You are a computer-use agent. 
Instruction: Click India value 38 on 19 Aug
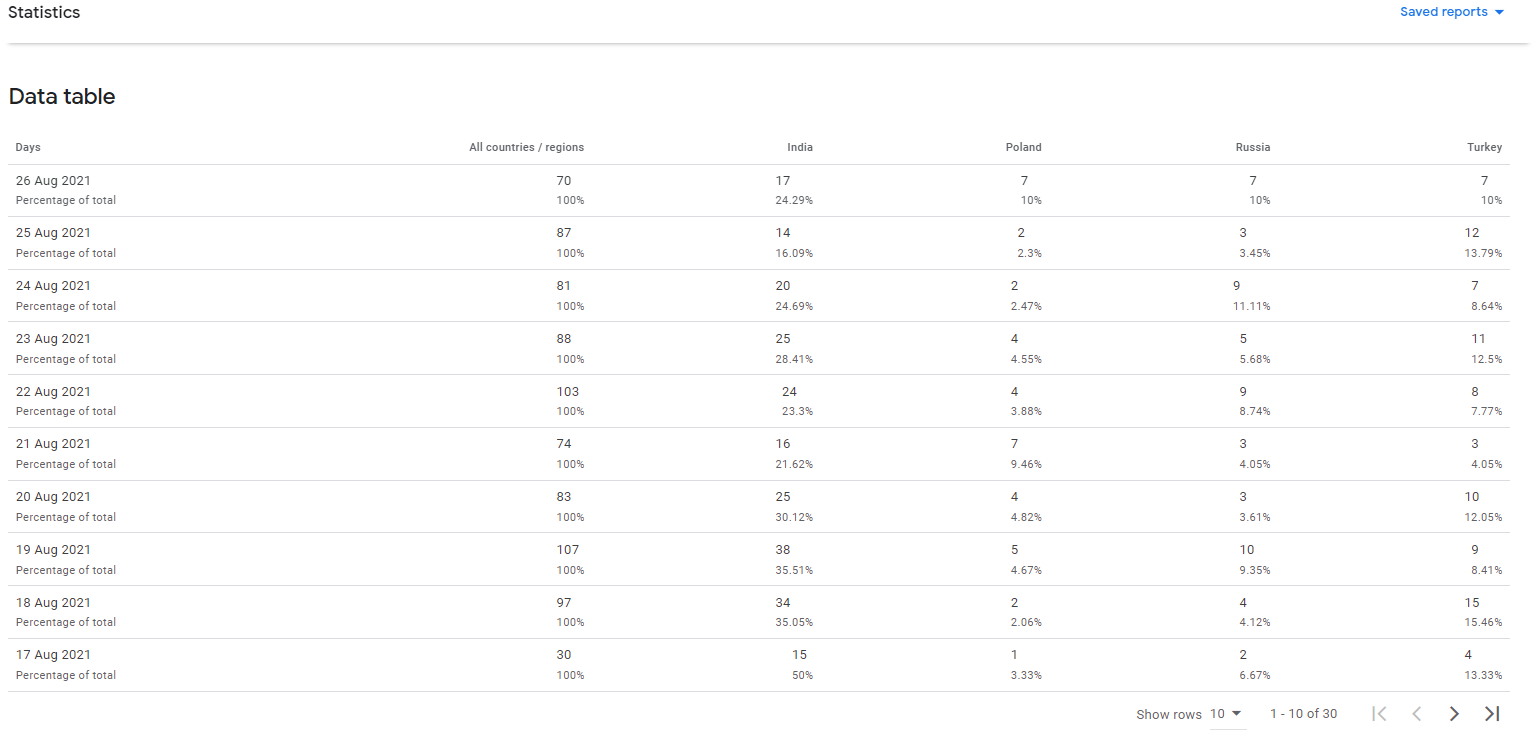(x=783, y=549)
